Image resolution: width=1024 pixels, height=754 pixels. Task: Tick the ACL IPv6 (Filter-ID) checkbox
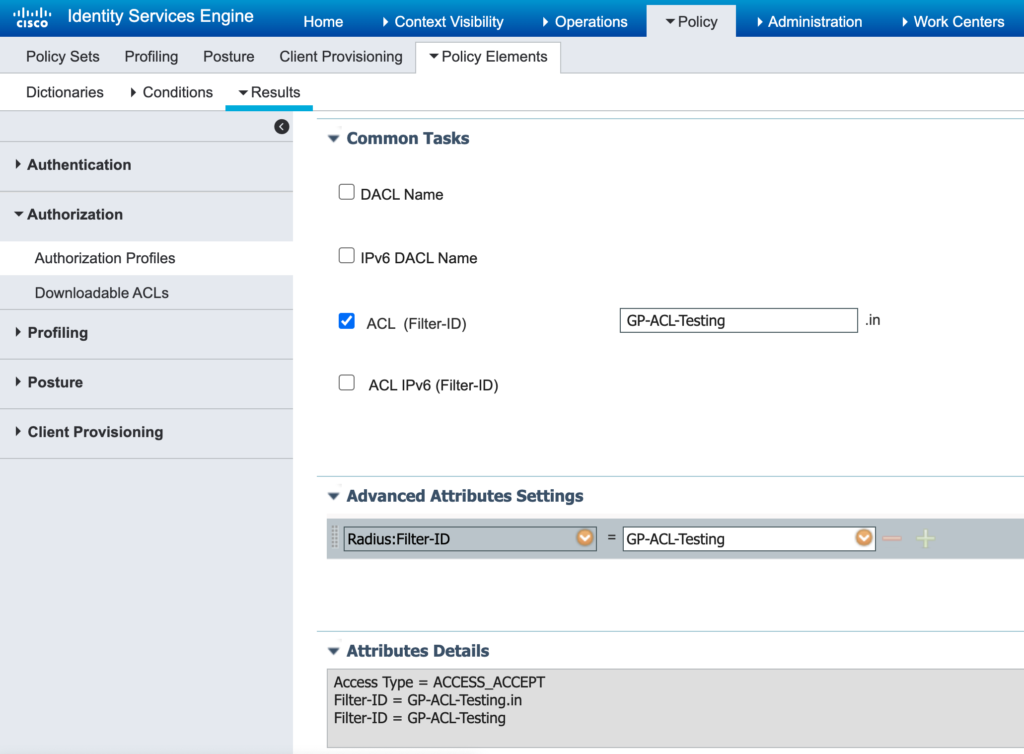tap(347, 383)
